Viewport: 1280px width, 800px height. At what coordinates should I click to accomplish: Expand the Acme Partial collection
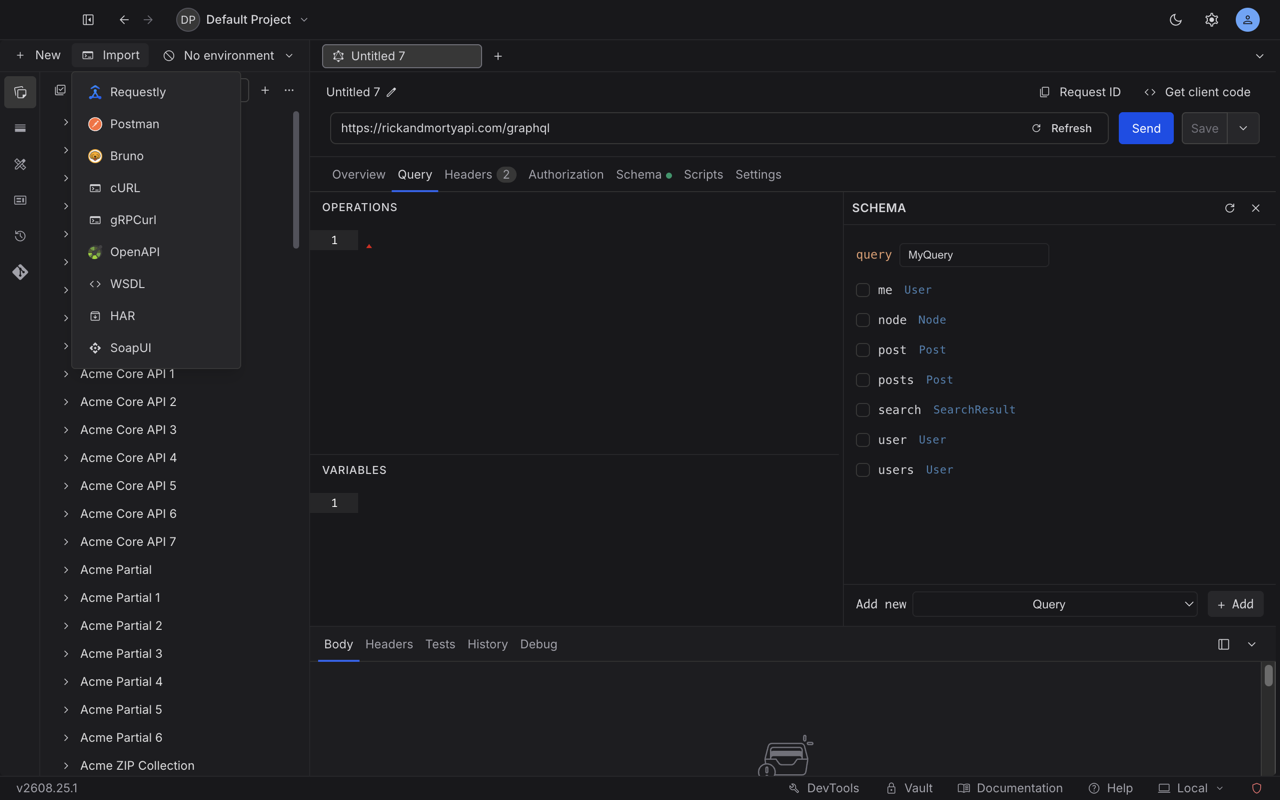(66, 570)
